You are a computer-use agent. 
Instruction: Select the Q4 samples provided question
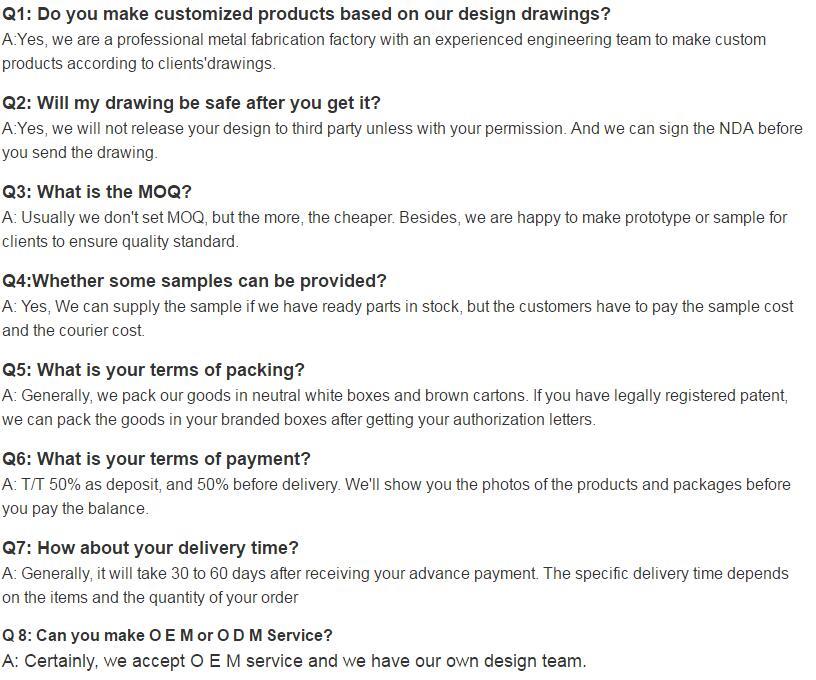(194, 281)
